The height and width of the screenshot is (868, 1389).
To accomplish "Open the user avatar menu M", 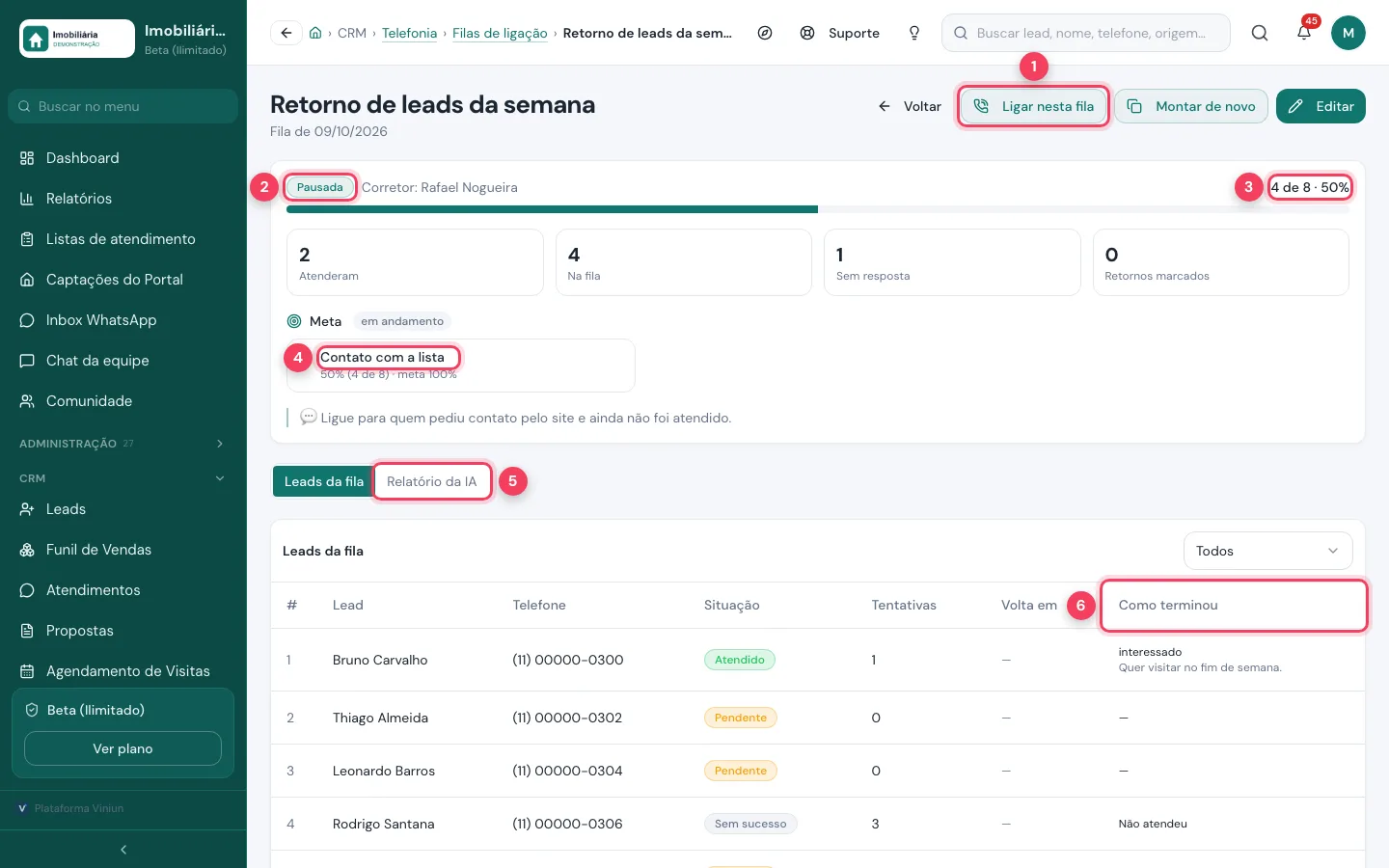I will [x=1348, y=33].
